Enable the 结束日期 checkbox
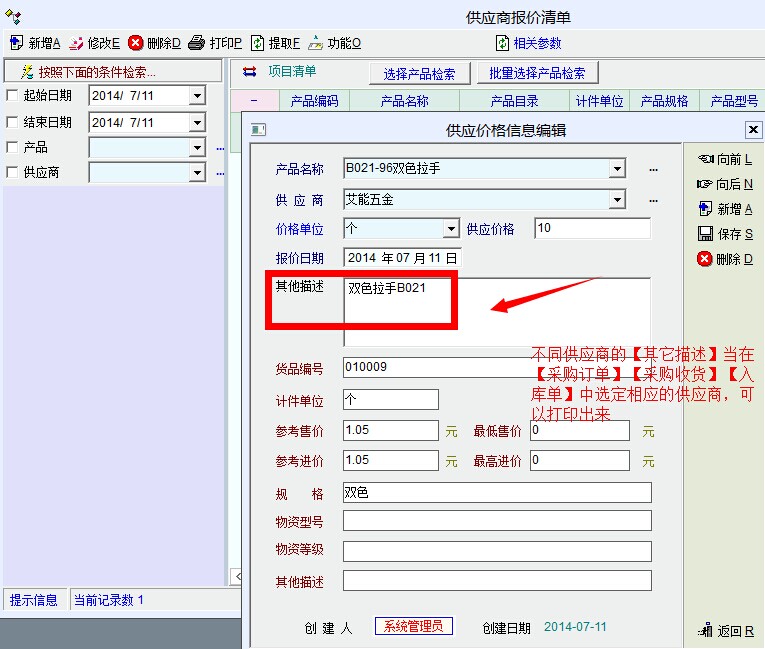The image size is (765, 649). [12, 122]
